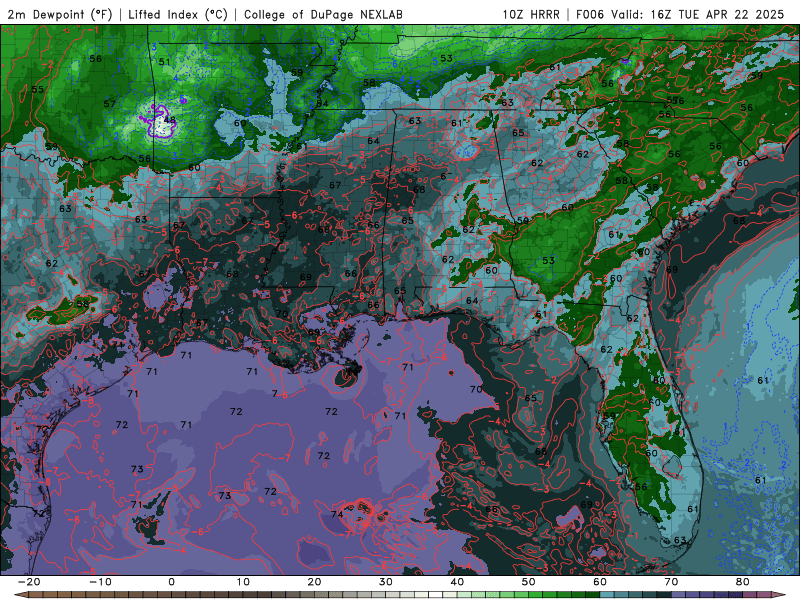Click the '0' color bar label
This screenshot has height=600, width=800.
click(171, 582)
